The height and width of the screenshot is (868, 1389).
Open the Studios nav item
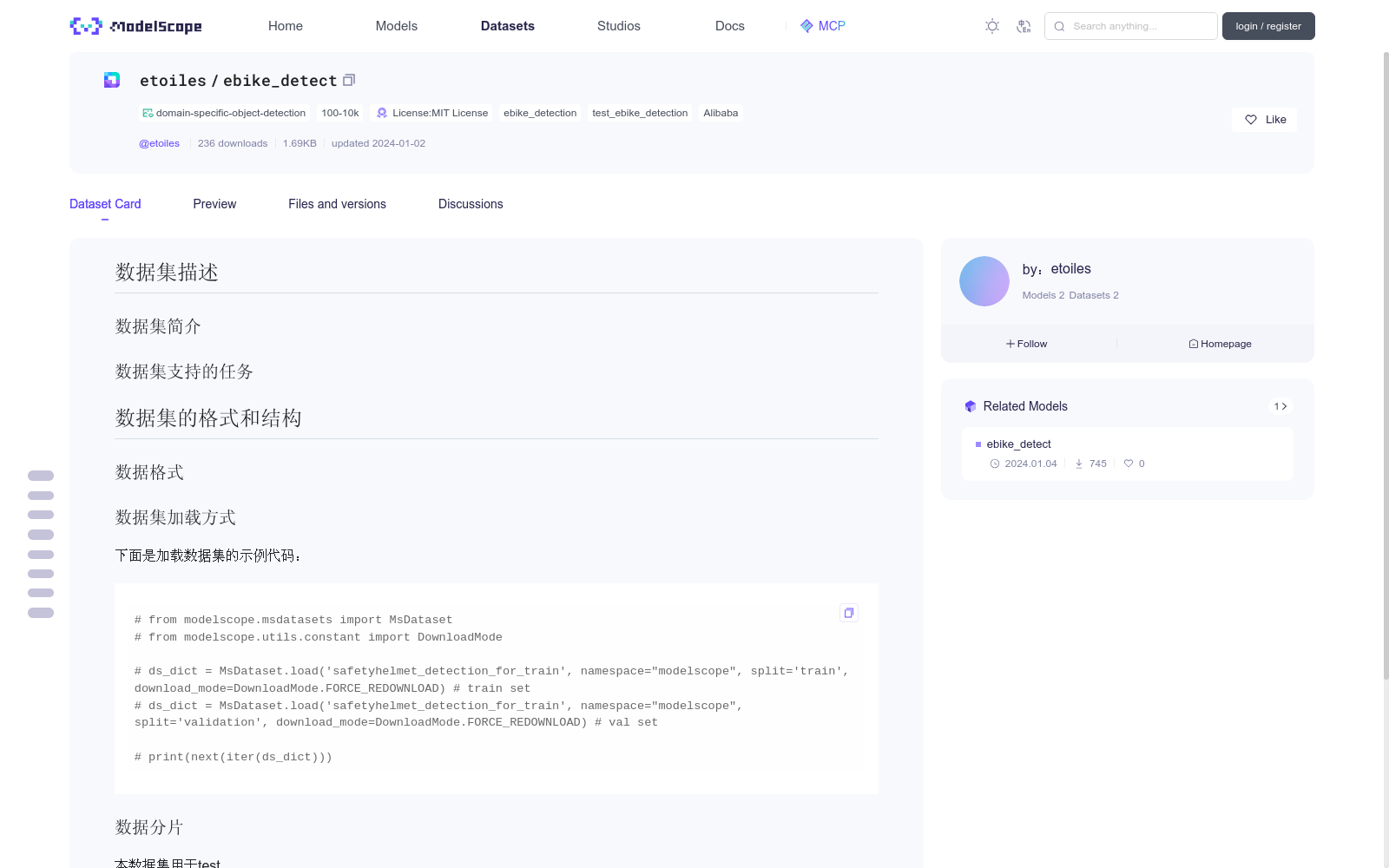619,26
